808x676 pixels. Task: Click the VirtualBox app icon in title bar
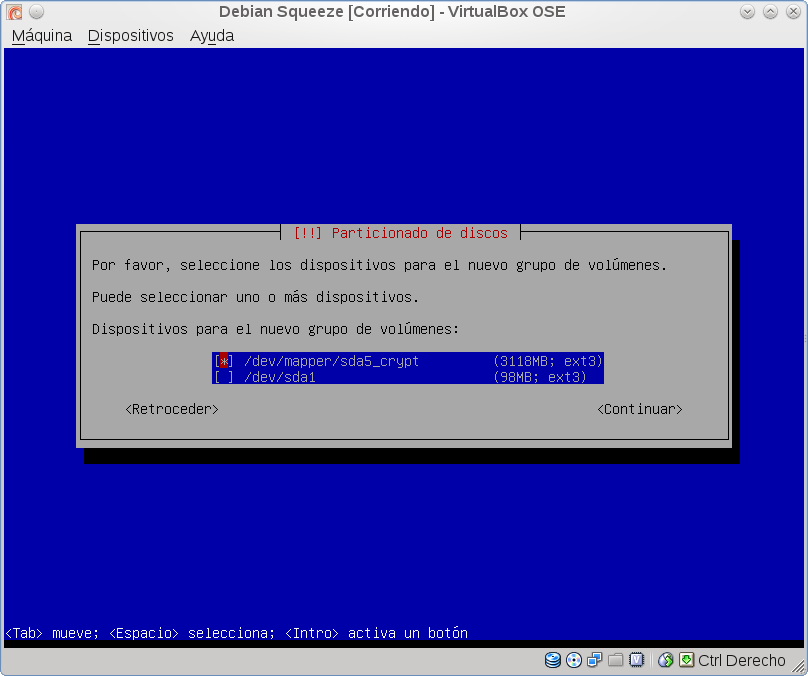tap(14, 11)
